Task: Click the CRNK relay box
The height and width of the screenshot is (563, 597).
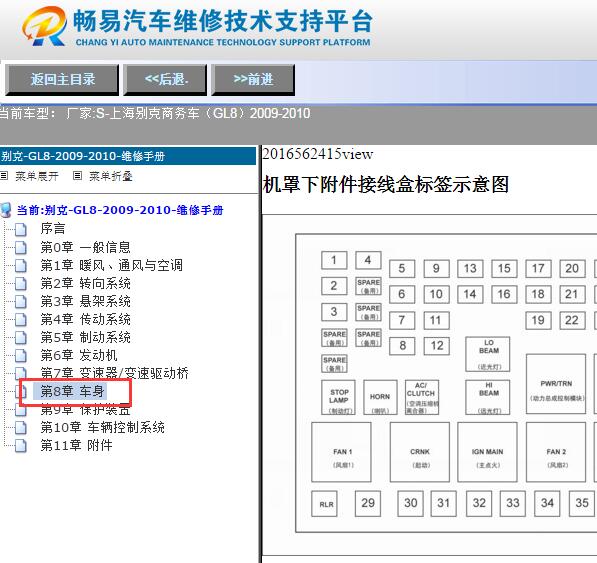Action: click(420, 452)
